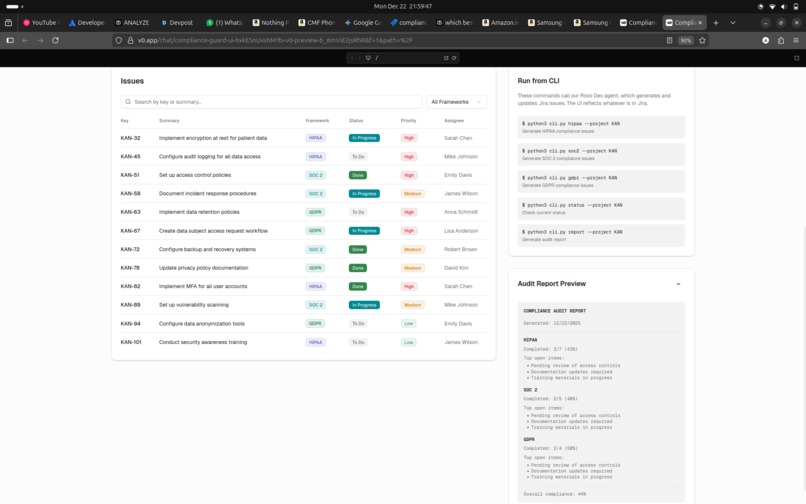The width and height of the screenshot is (806, 504).
Task: Open the system brightness indicator in top bar
Action: click(x=760, y=7)
